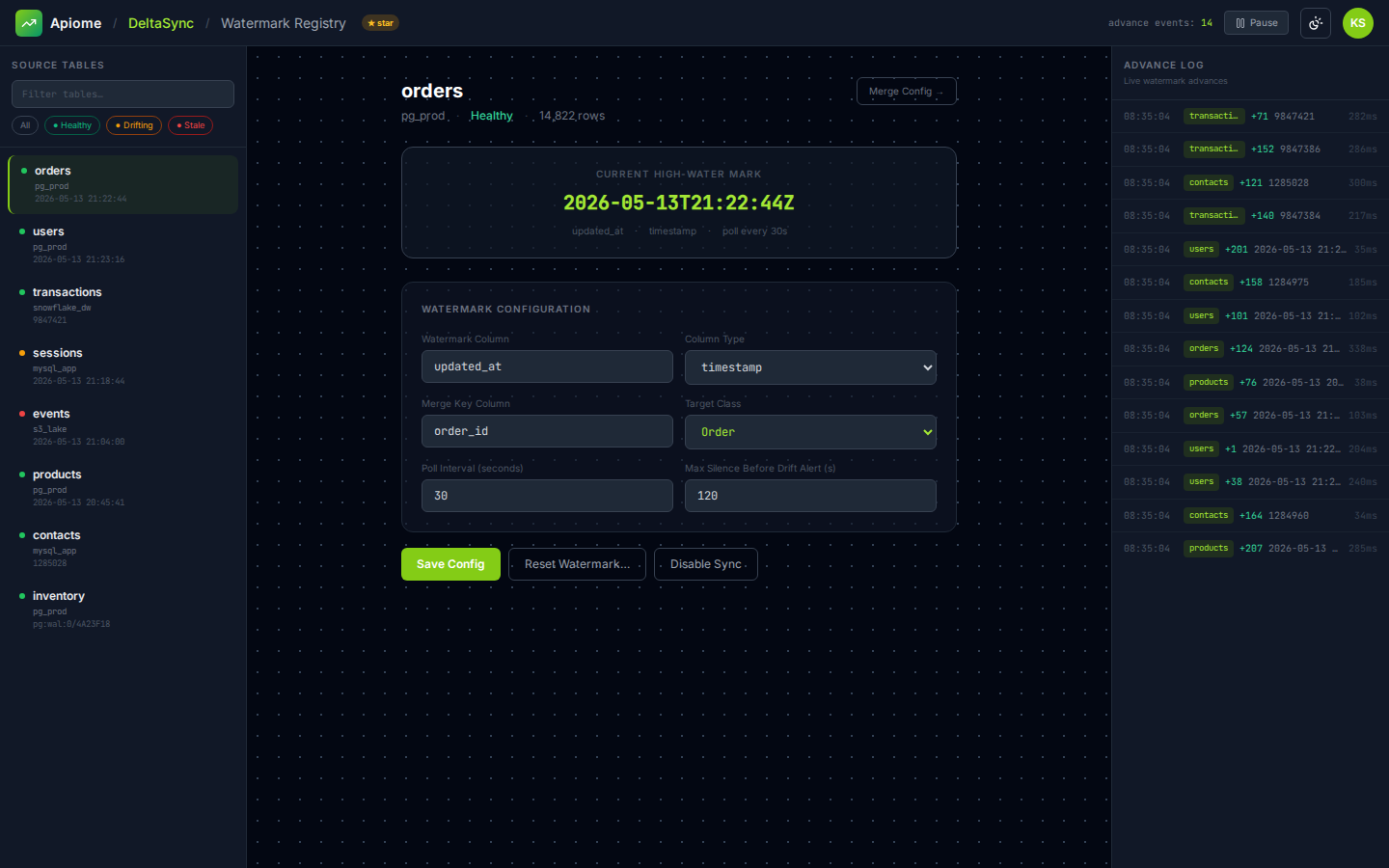The image size is (1389, 868).
Task: Expand the Target Class Order dropdown
Action: [810, 432]
